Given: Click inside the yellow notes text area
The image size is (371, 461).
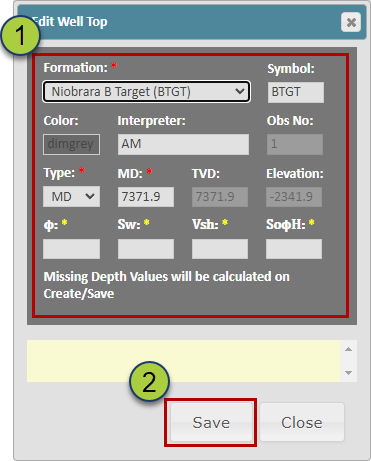Looking at the screenshot, I should [183, 361].
